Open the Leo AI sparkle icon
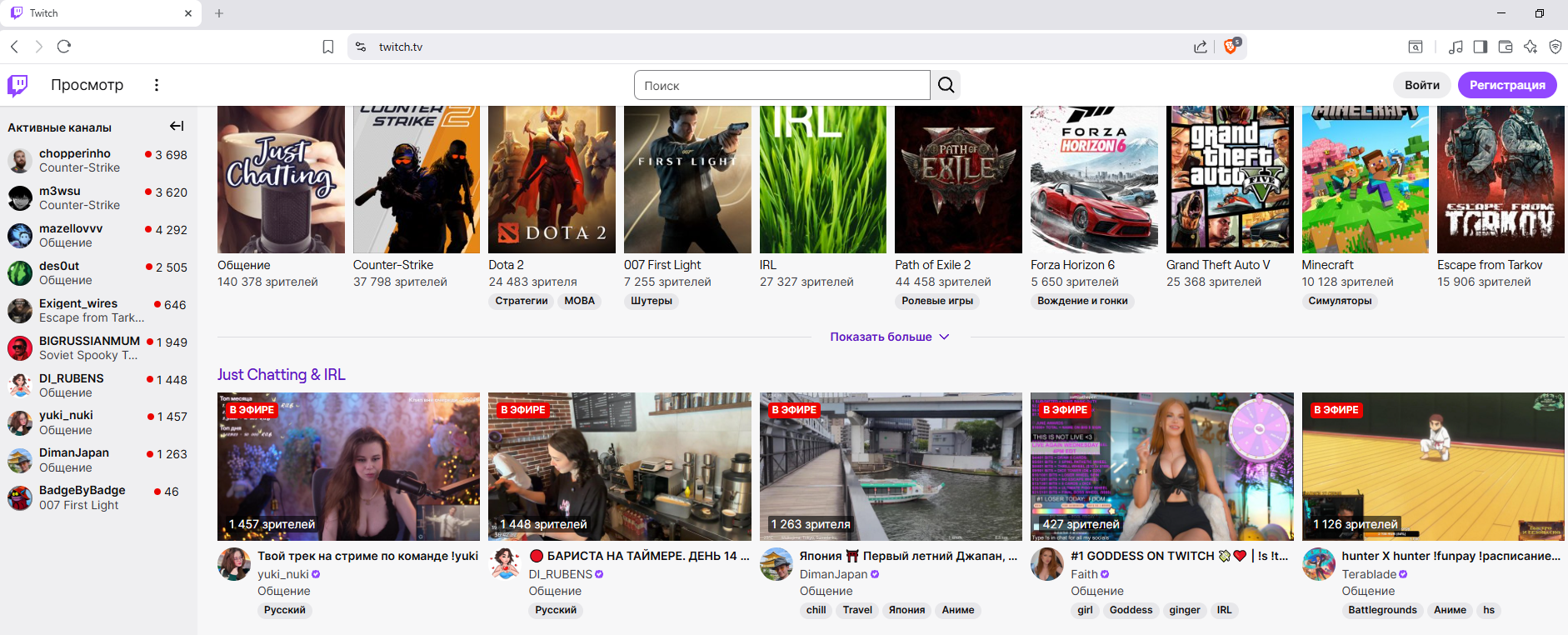The image size is (1568, 635). tap(1531, 47)
